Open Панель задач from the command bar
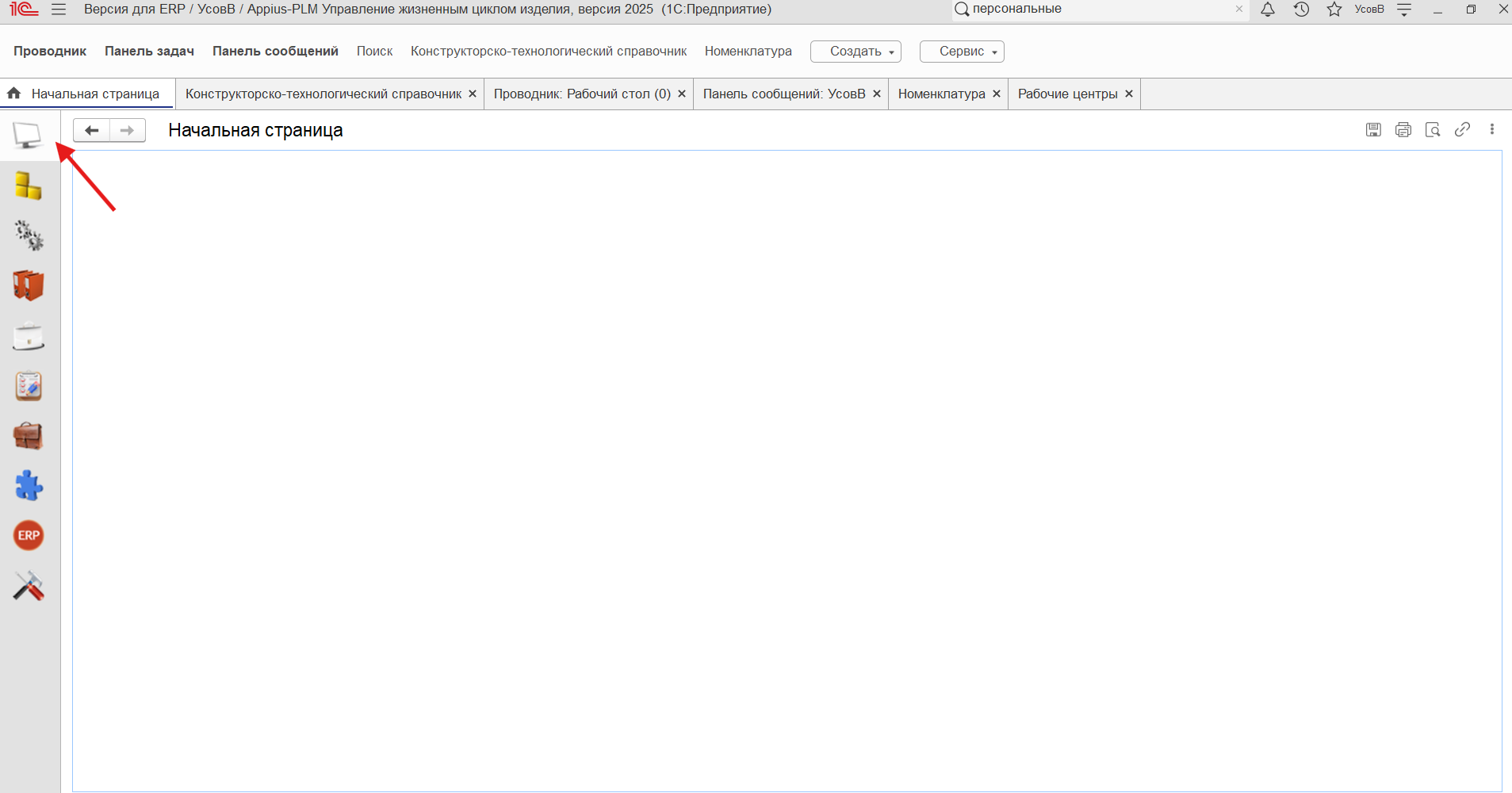Image resolution: width=1512 pixels, height=793 pixels. point(149,52)
